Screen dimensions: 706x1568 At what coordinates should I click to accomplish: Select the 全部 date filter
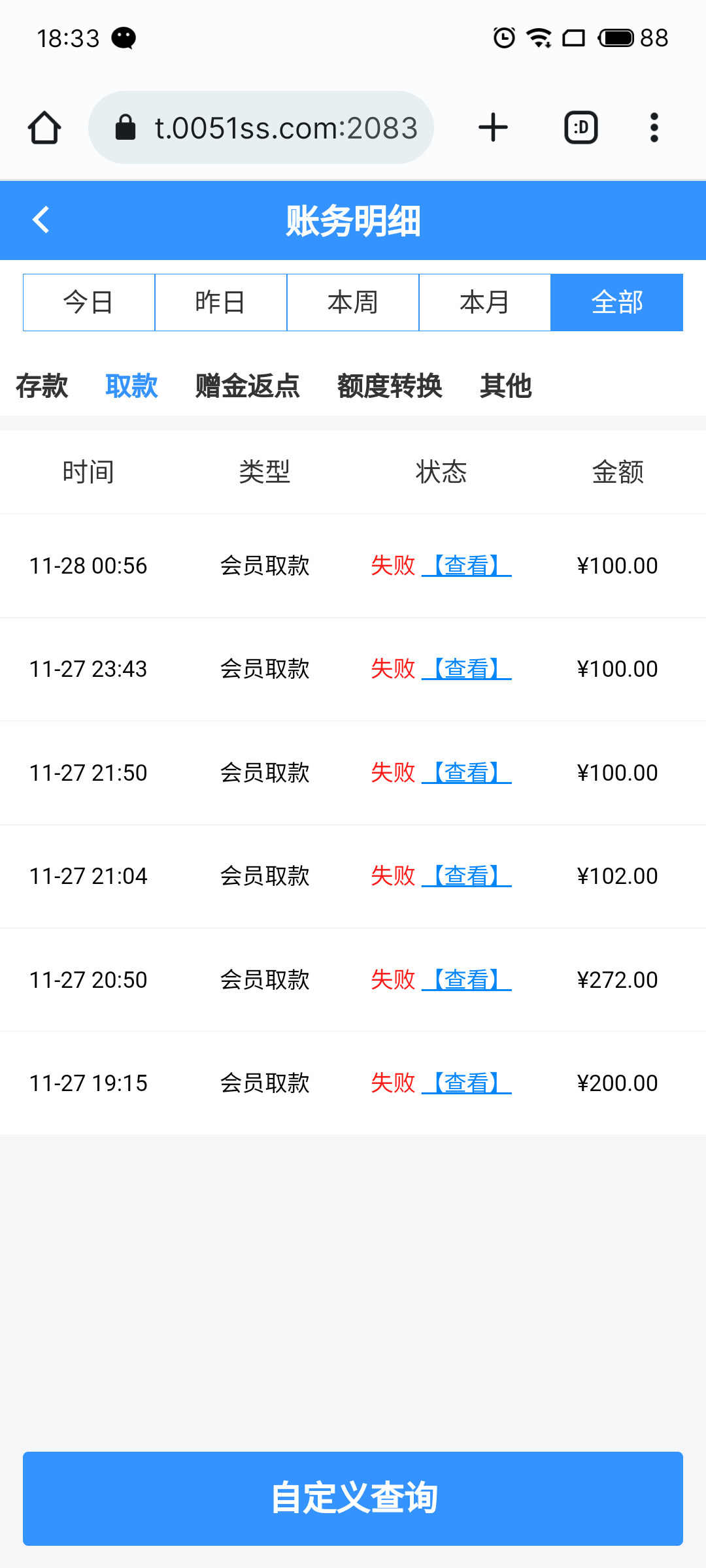tap(617, 302)
